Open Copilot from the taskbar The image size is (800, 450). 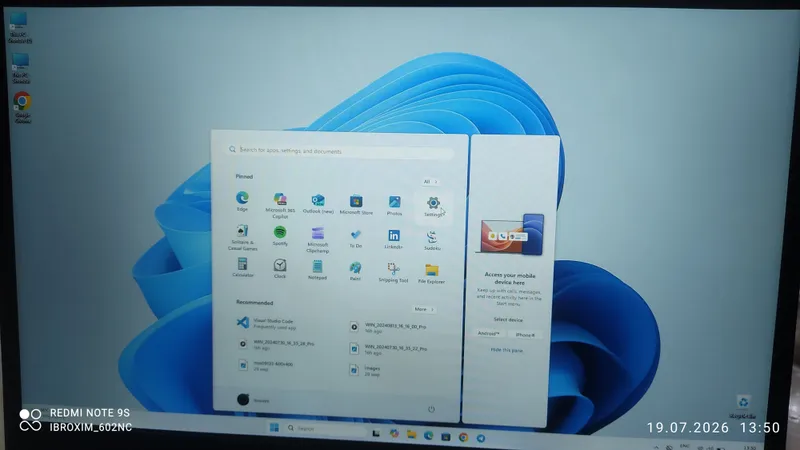394,434
